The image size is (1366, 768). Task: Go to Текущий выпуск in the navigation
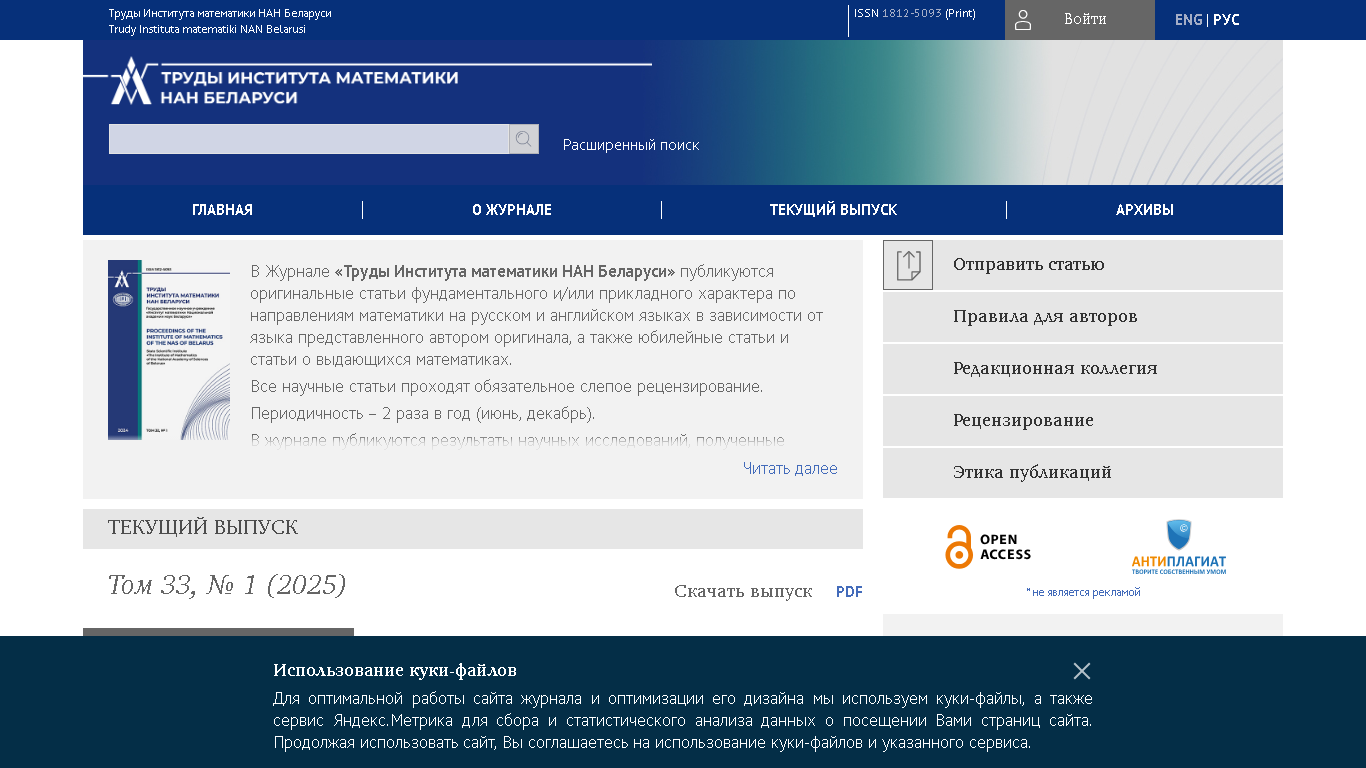coord(834,210)
